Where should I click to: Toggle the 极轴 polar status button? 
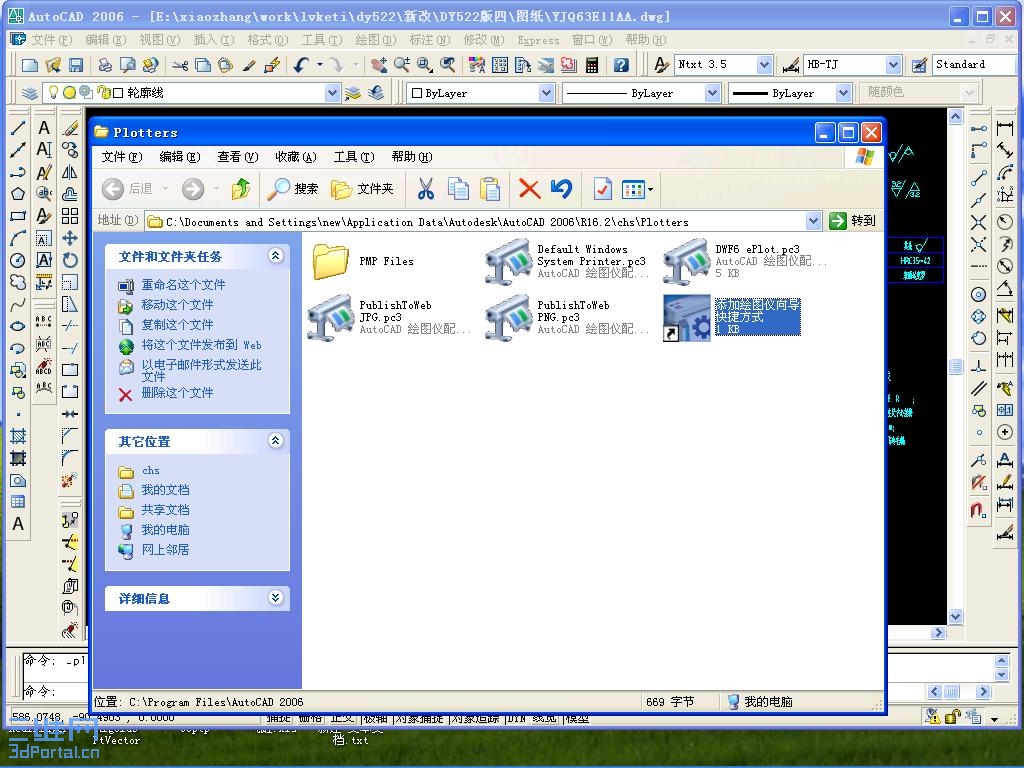(376, 718)
